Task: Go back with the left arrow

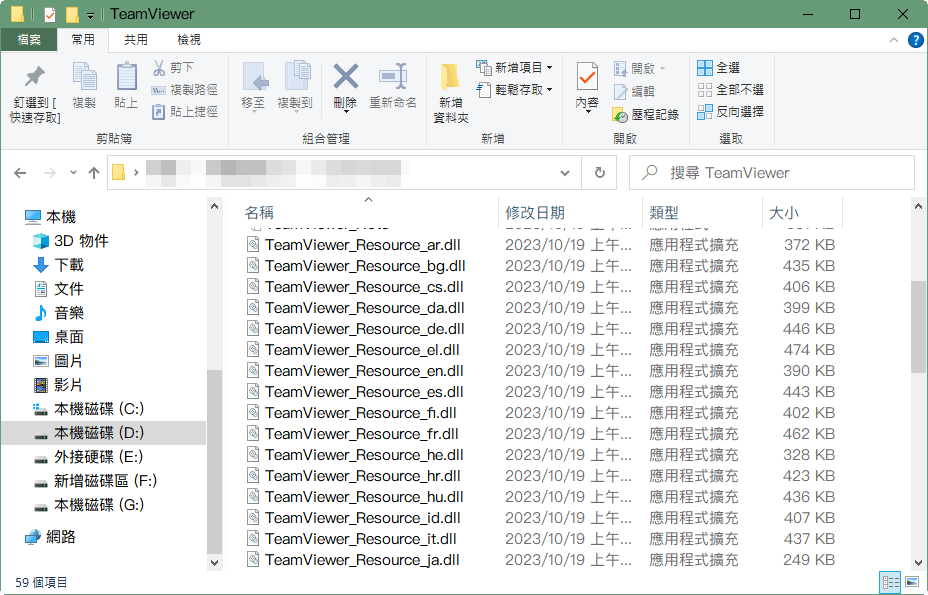Action: click(20, 173)
